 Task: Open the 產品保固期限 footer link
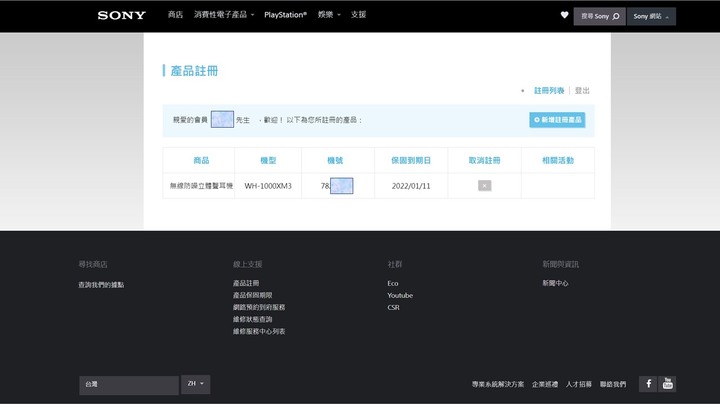pyautogui.click(x=253, y=295)
